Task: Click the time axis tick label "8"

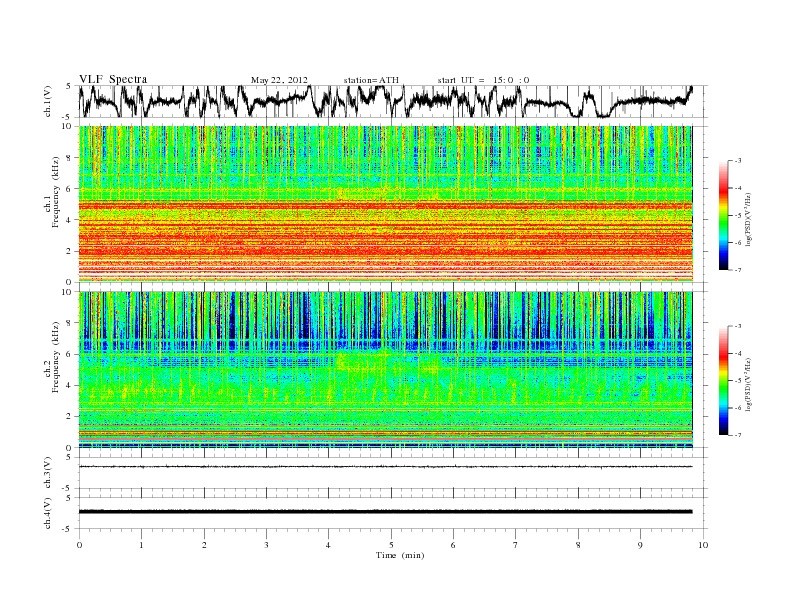Action: [x=578, y=545]
